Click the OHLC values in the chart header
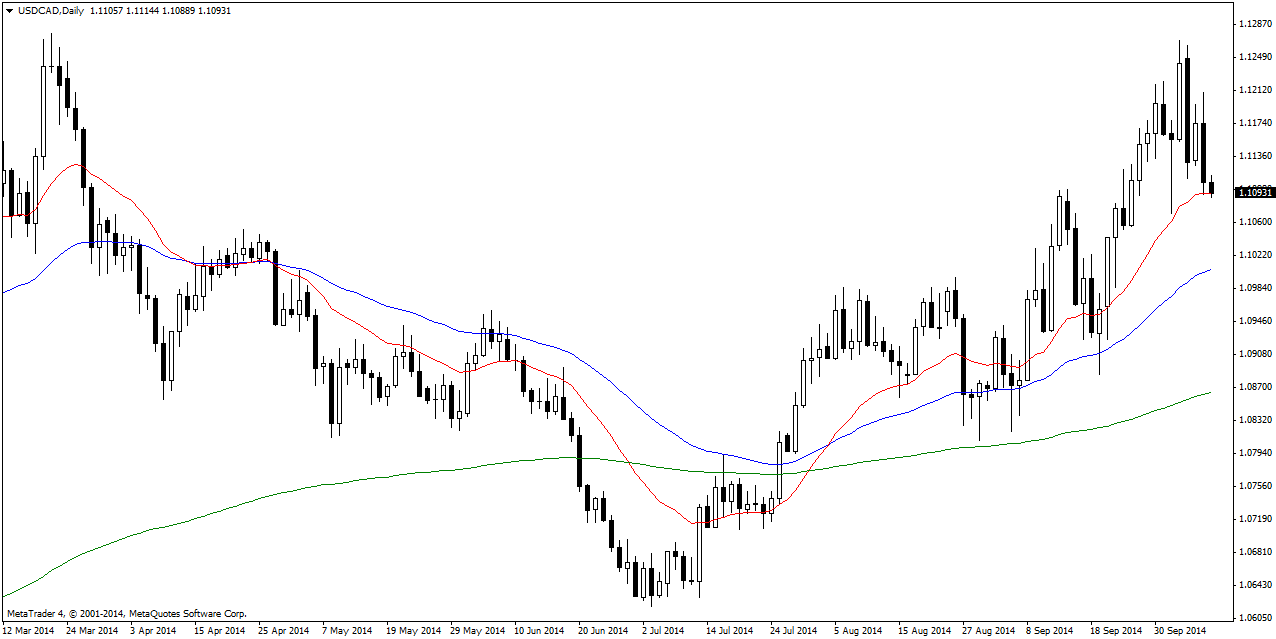Viewport: 1276px width, 639px height. click(x=168, y=10)
